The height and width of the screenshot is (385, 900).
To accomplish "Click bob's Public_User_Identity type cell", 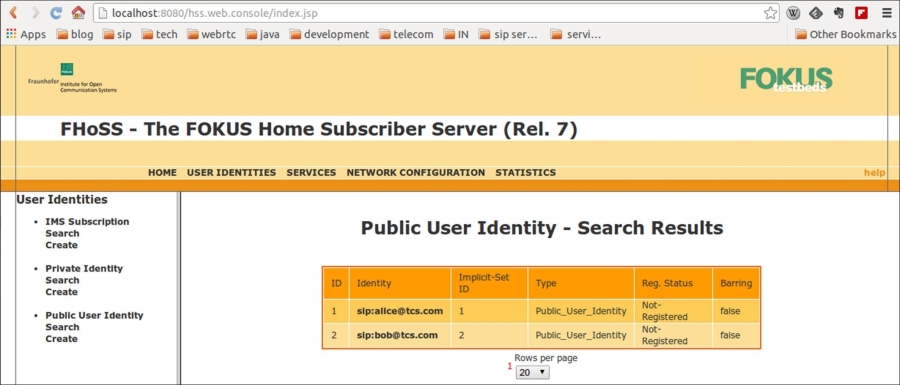I will 581,335.
